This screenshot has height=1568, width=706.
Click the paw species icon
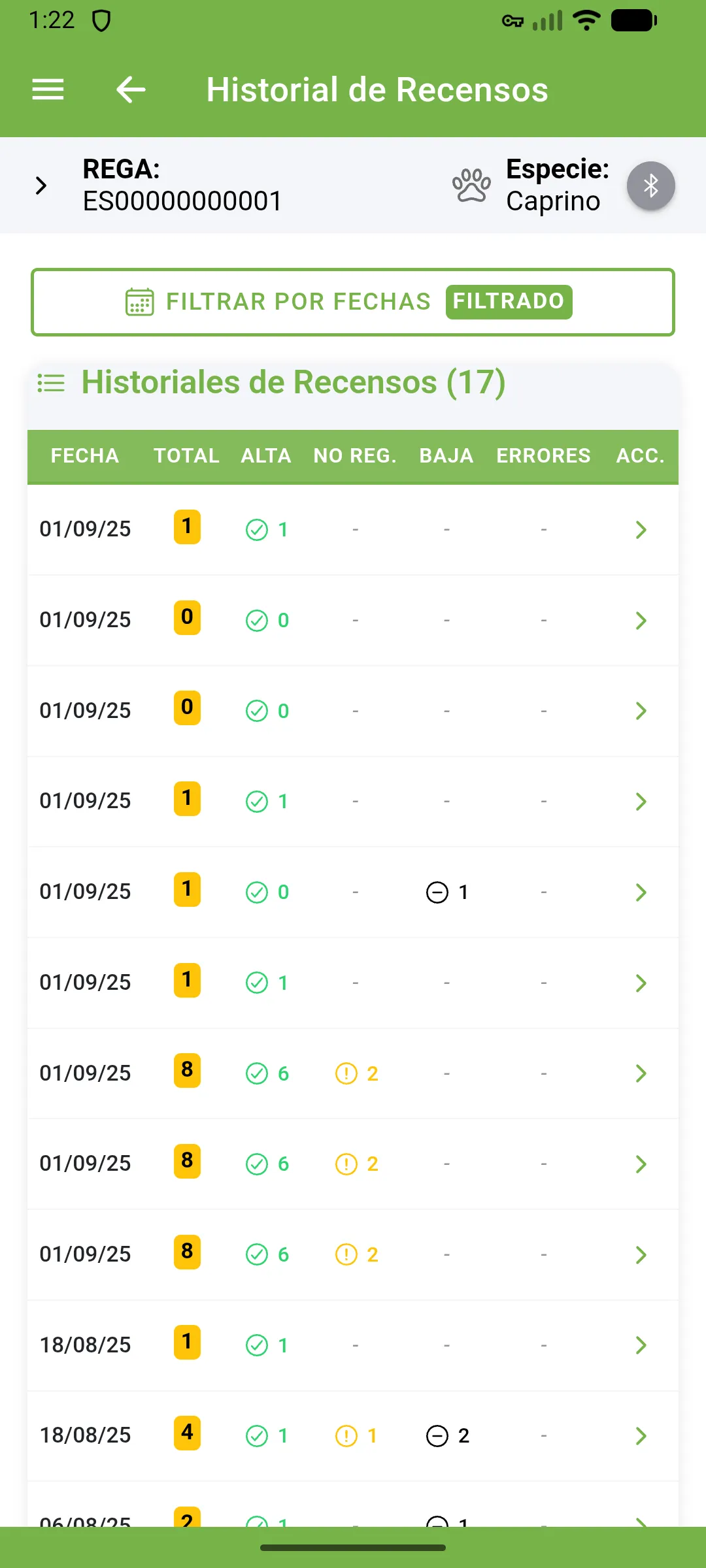[x=471, y=186]
